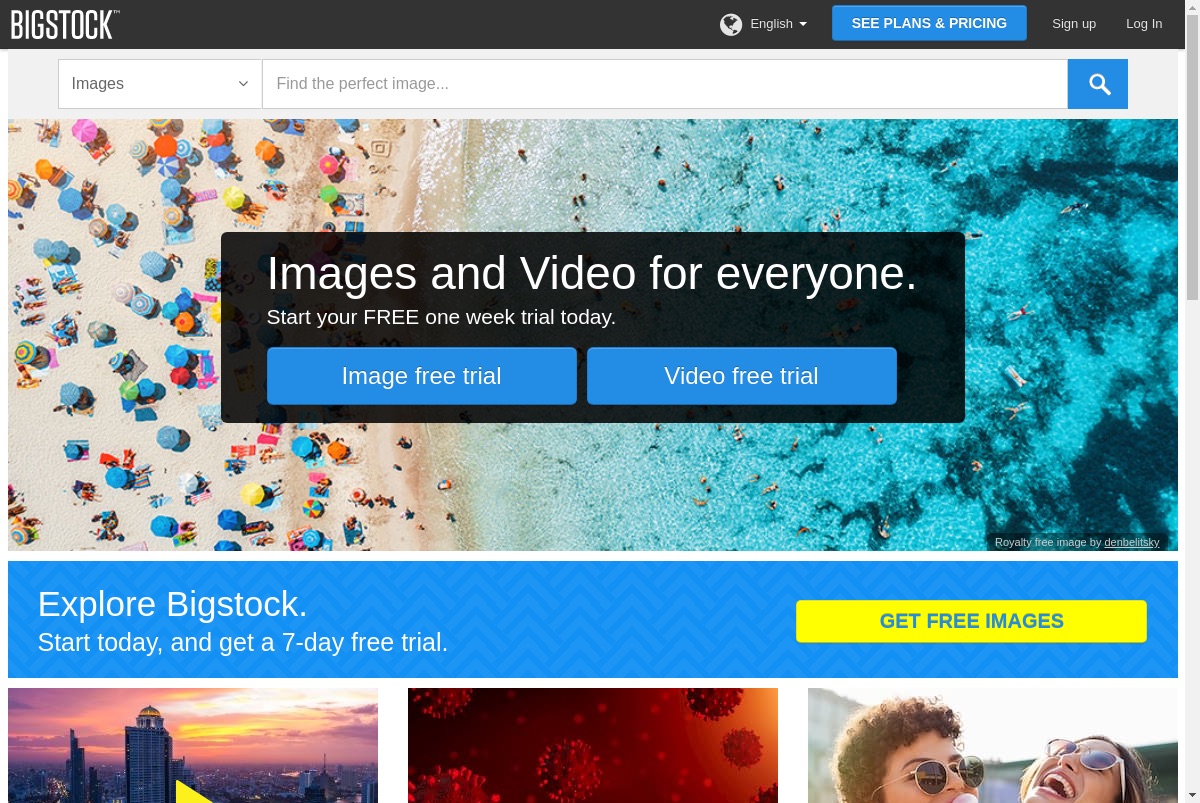The image size is (1200, 803).
Task: Open the Log In link
Action: tap(1144, 24)
